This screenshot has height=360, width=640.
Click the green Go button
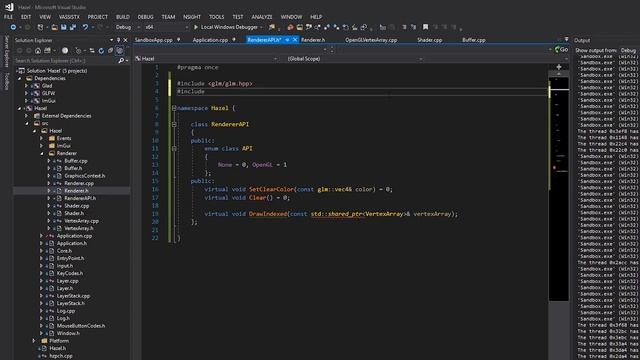coord(562,49)
